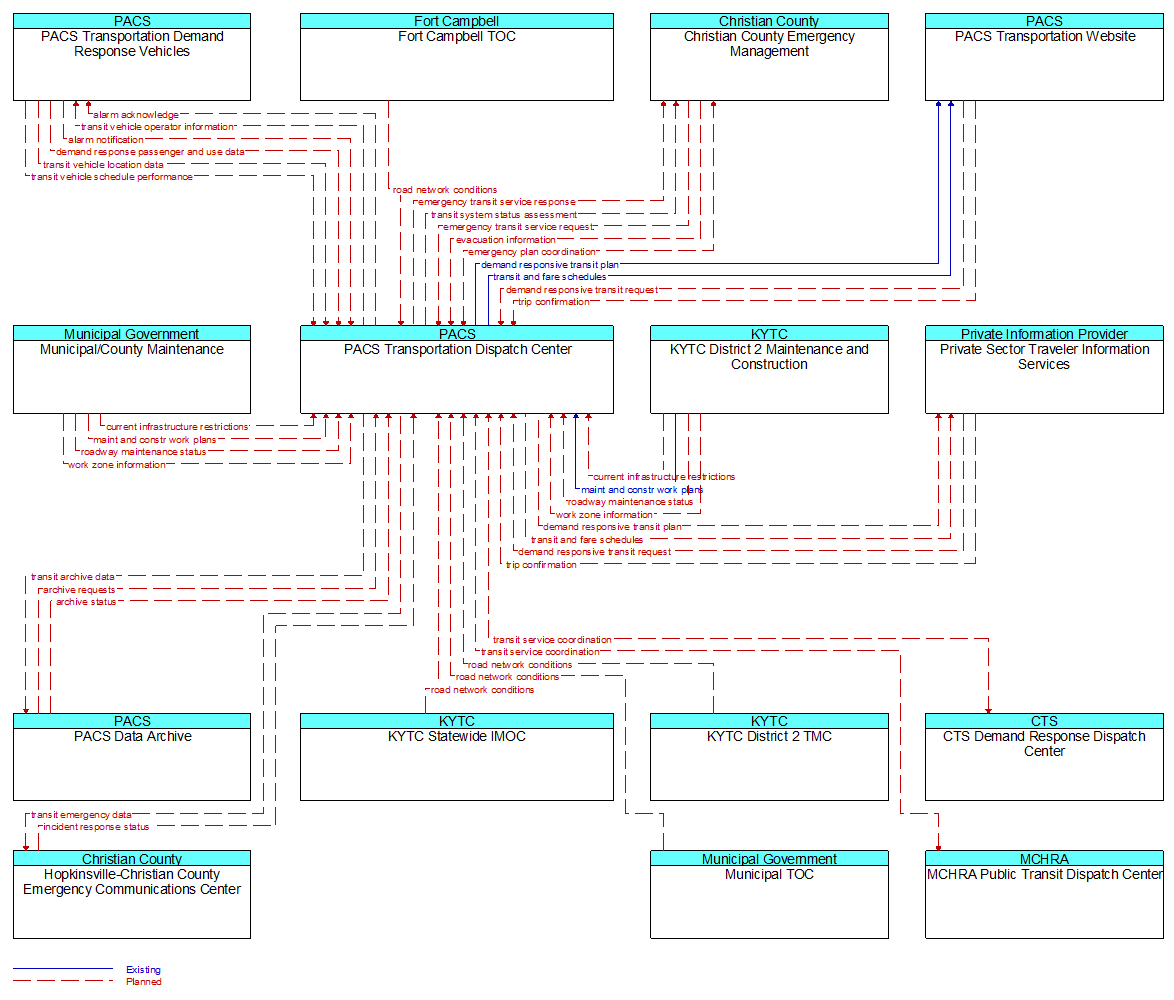Image resolution: width=1174 pixels, height=1000 pixels.
Task: Select 'transit vehicle schedule performance' label
Action: pos(112,177)
